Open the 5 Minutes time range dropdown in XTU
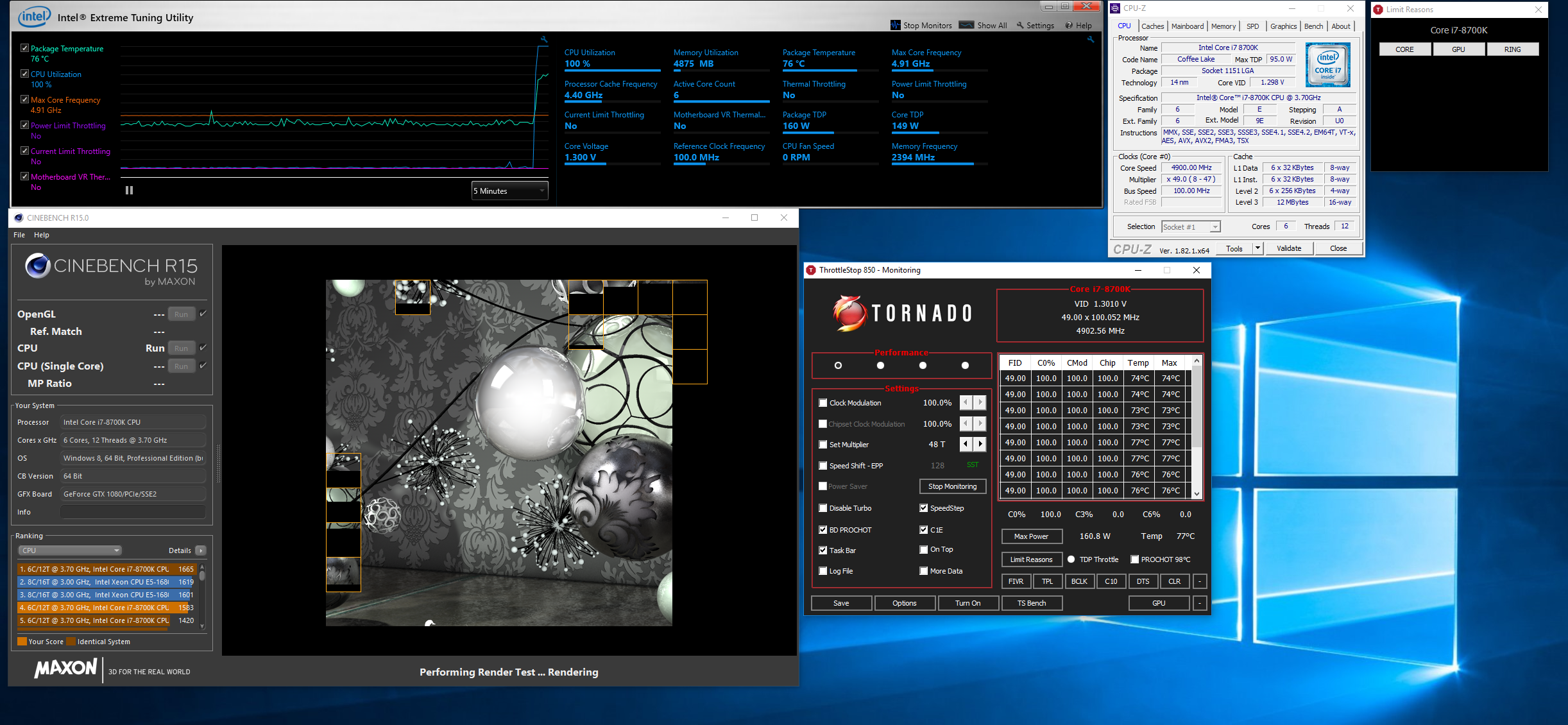Viewport: 1568px width, 725px height. 509,191
